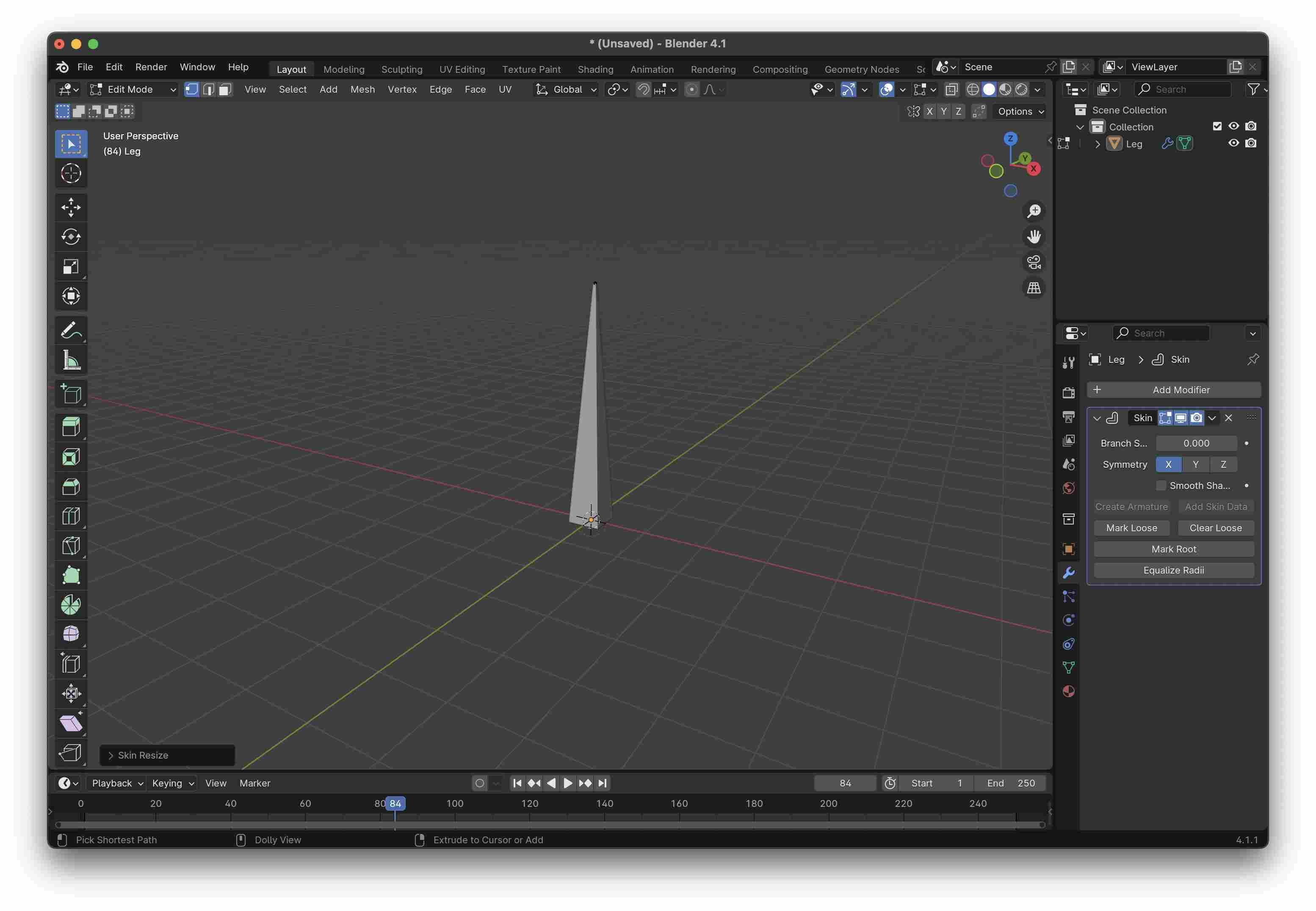This screenshot has width=1316, height=911.
Task: Open the Vertex menu
Action: click(x=402, y=90)
